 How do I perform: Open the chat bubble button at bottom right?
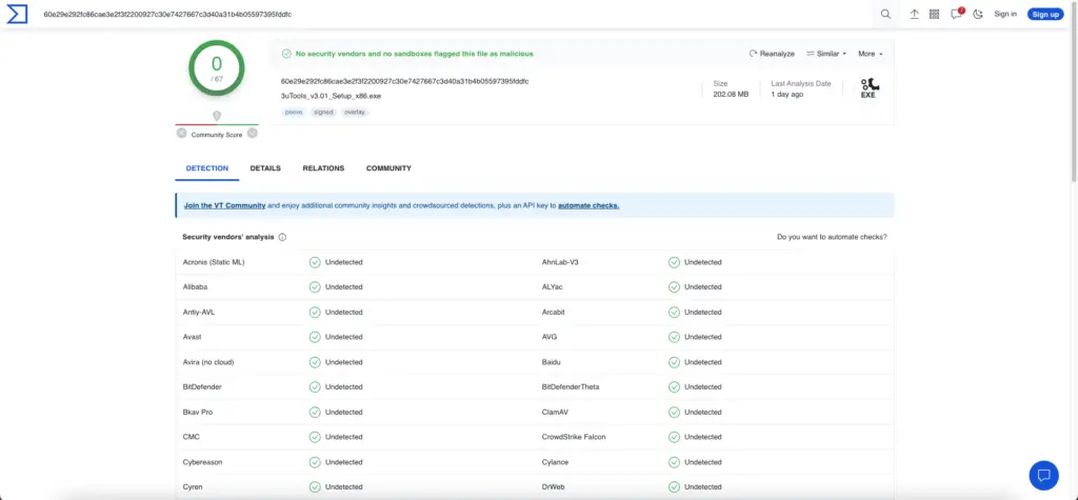(x=1044, y=475)
